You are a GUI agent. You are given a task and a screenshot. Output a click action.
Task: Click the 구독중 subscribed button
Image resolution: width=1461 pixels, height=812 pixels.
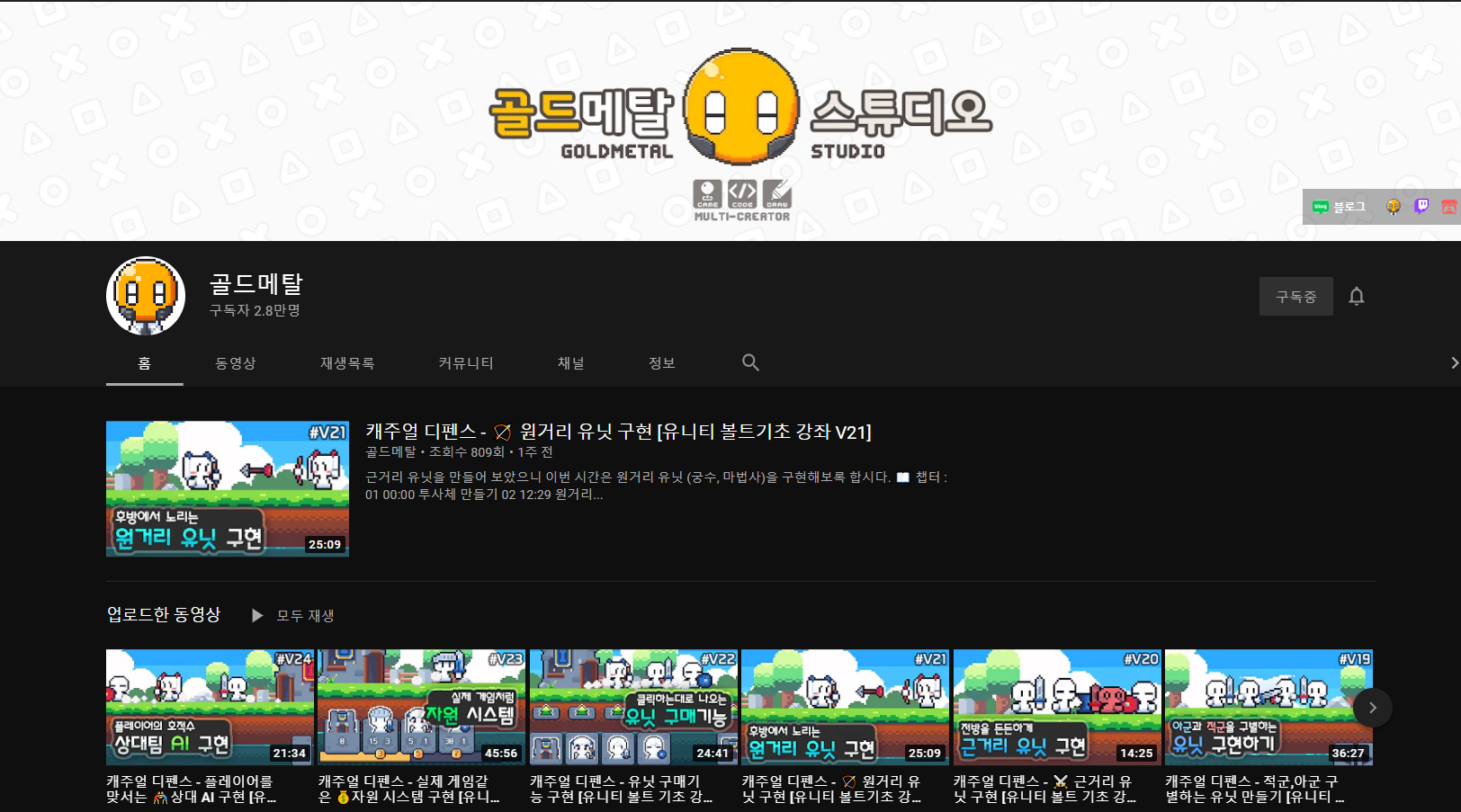pyautogui.click(x=1295, y=297)
